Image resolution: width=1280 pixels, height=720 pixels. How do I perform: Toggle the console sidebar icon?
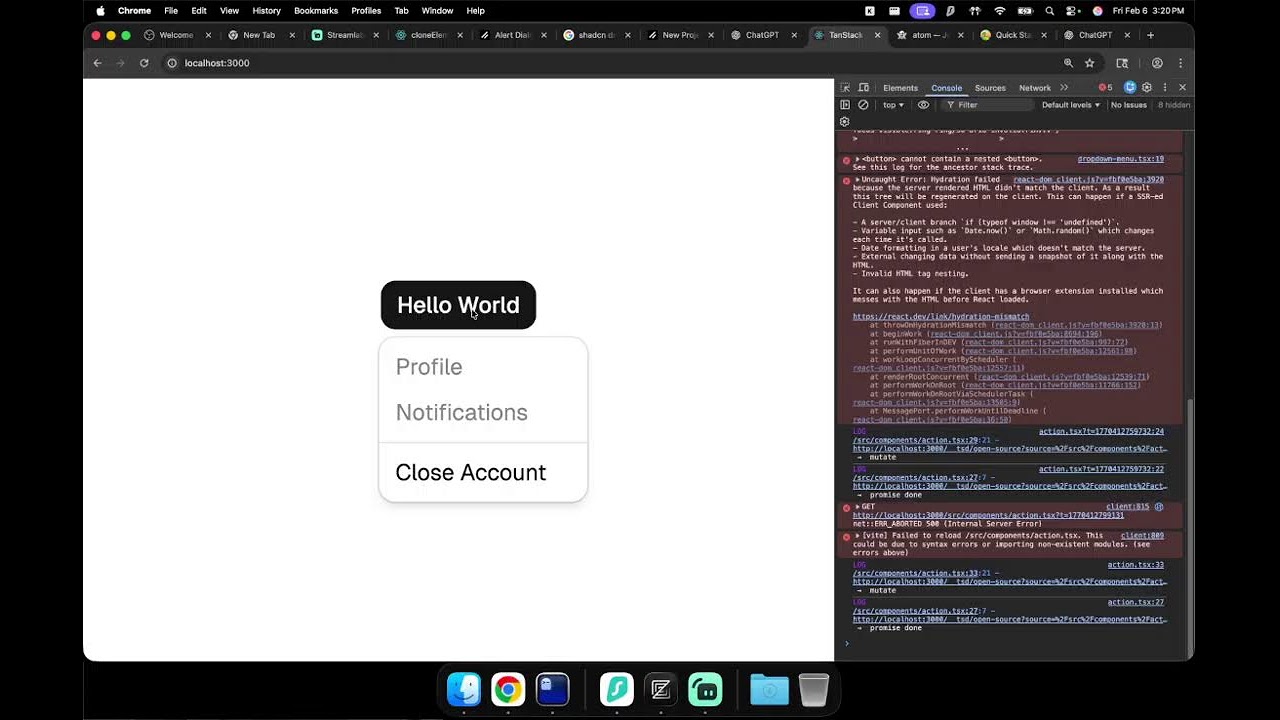point(845,105)
